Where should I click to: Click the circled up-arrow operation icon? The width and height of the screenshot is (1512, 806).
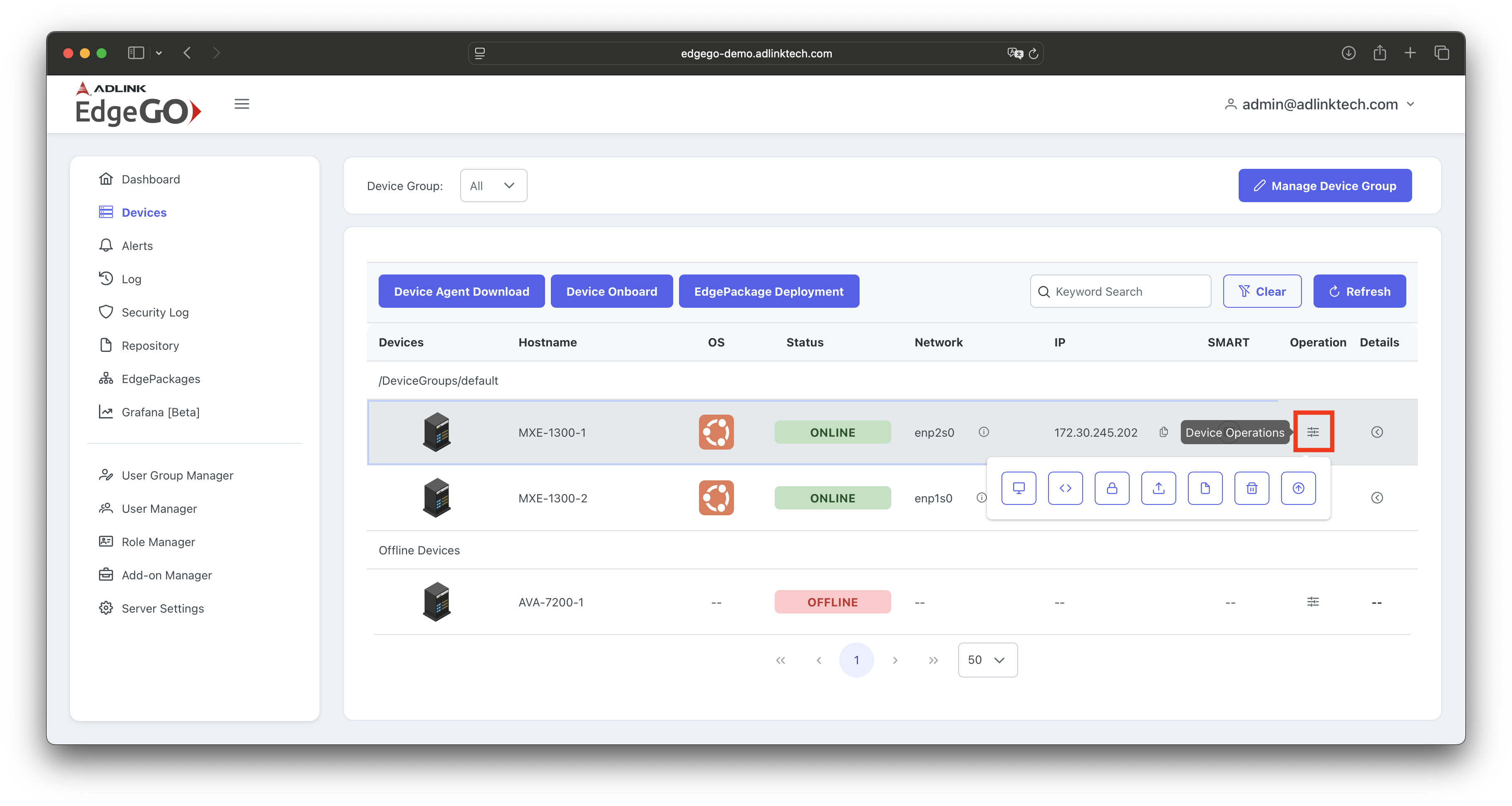click(x=1298, y=488)
